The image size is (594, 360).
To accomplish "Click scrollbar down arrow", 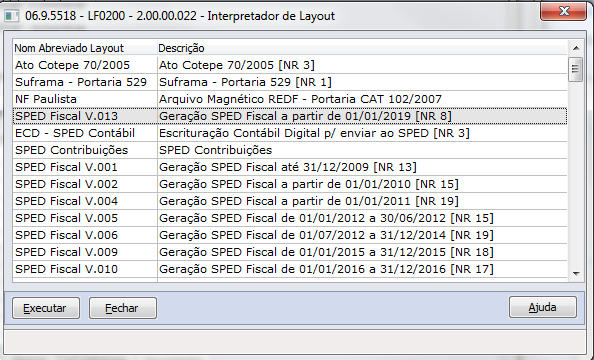I will [x=576, y=273].
